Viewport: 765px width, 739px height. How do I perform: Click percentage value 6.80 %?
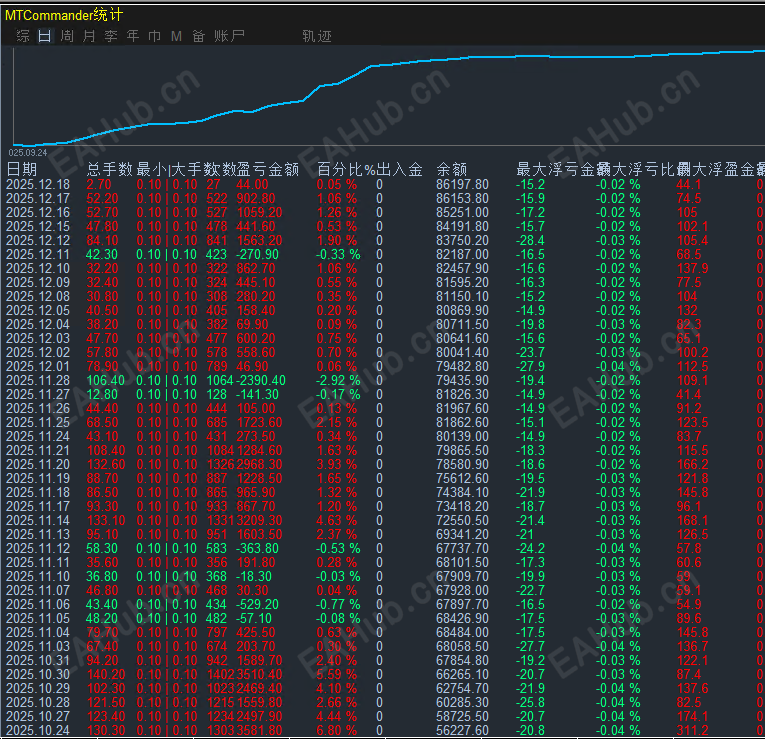point(337,730)
